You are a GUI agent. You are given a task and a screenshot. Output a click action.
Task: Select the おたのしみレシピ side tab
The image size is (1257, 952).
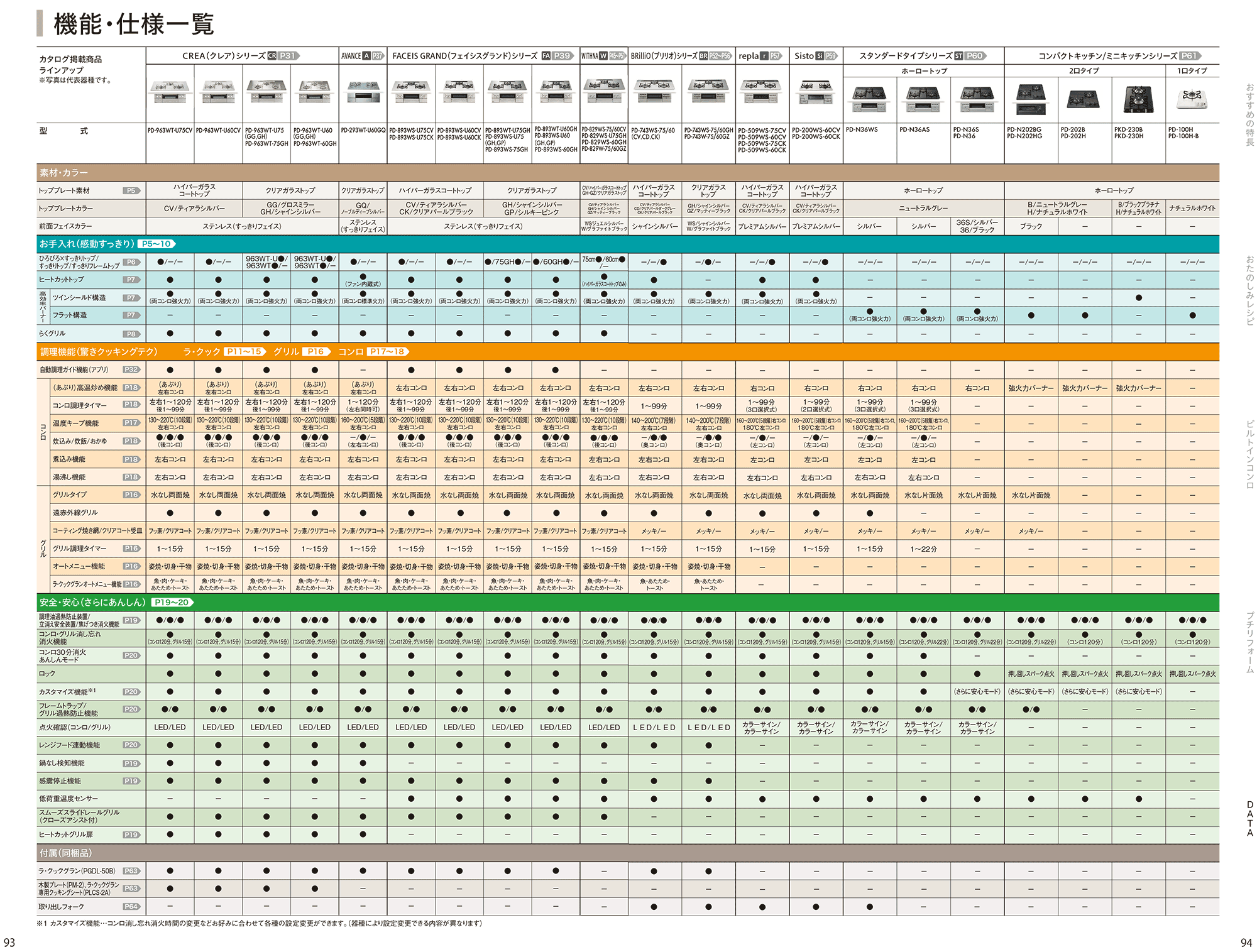(x=1249, y=290)
